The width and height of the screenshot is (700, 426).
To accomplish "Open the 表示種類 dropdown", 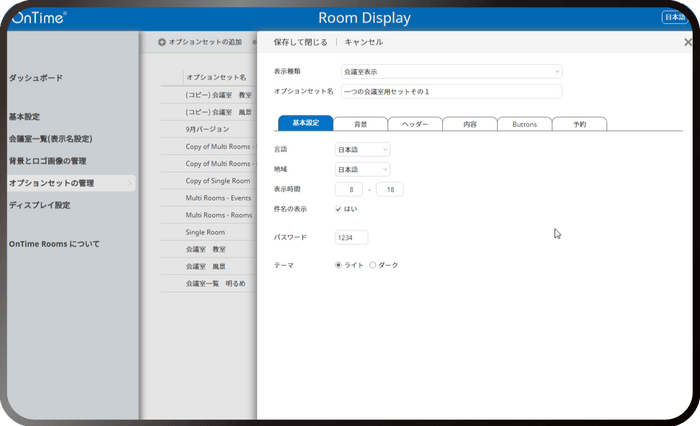I will 451,71.
